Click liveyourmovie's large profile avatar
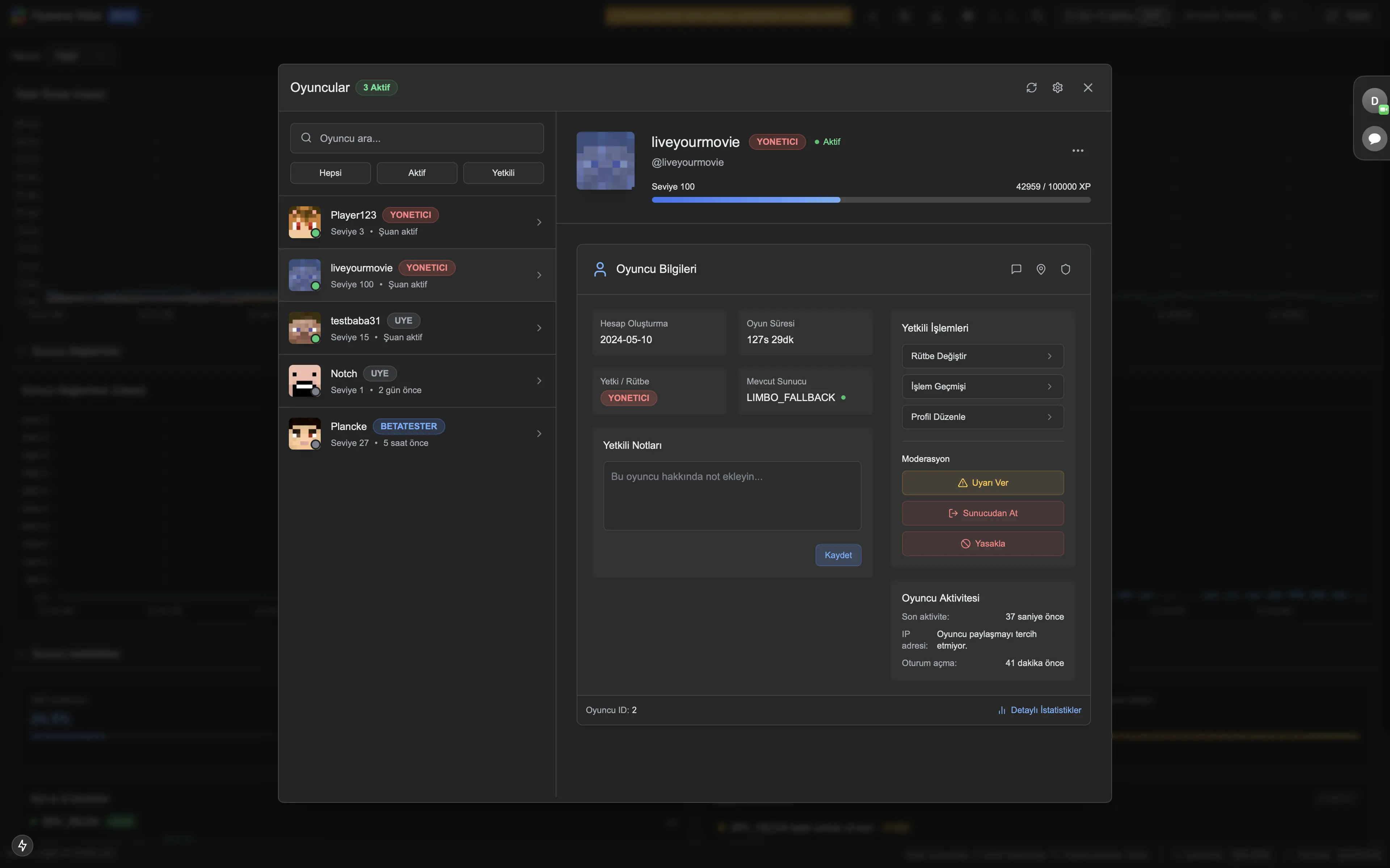Screen dimensions: 1390x868 point(606,161)
